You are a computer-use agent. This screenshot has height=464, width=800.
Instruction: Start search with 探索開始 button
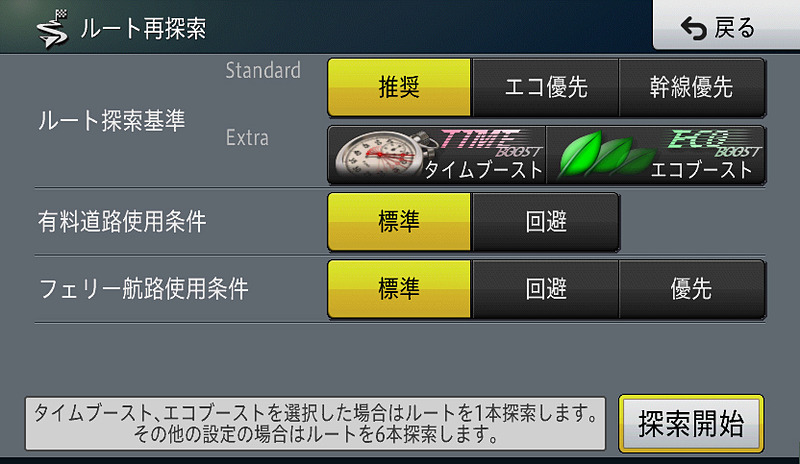[x=691, y=424]
